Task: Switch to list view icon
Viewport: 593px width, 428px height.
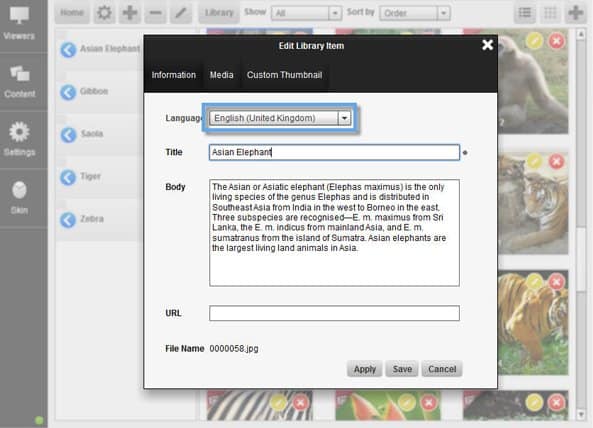Action: 525,13
